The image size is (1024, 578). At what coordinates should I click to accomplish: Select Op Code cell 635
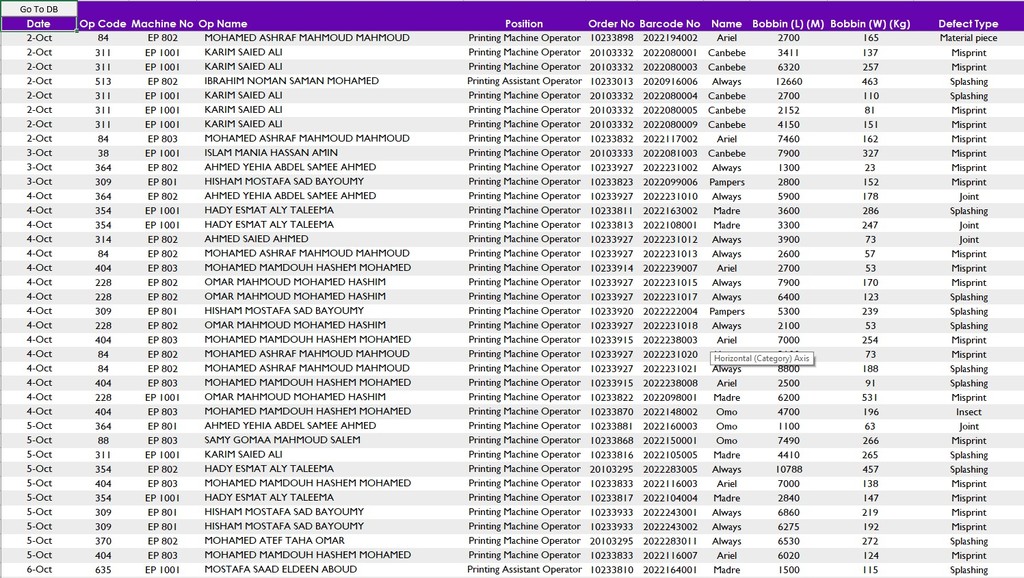[103, 570]
